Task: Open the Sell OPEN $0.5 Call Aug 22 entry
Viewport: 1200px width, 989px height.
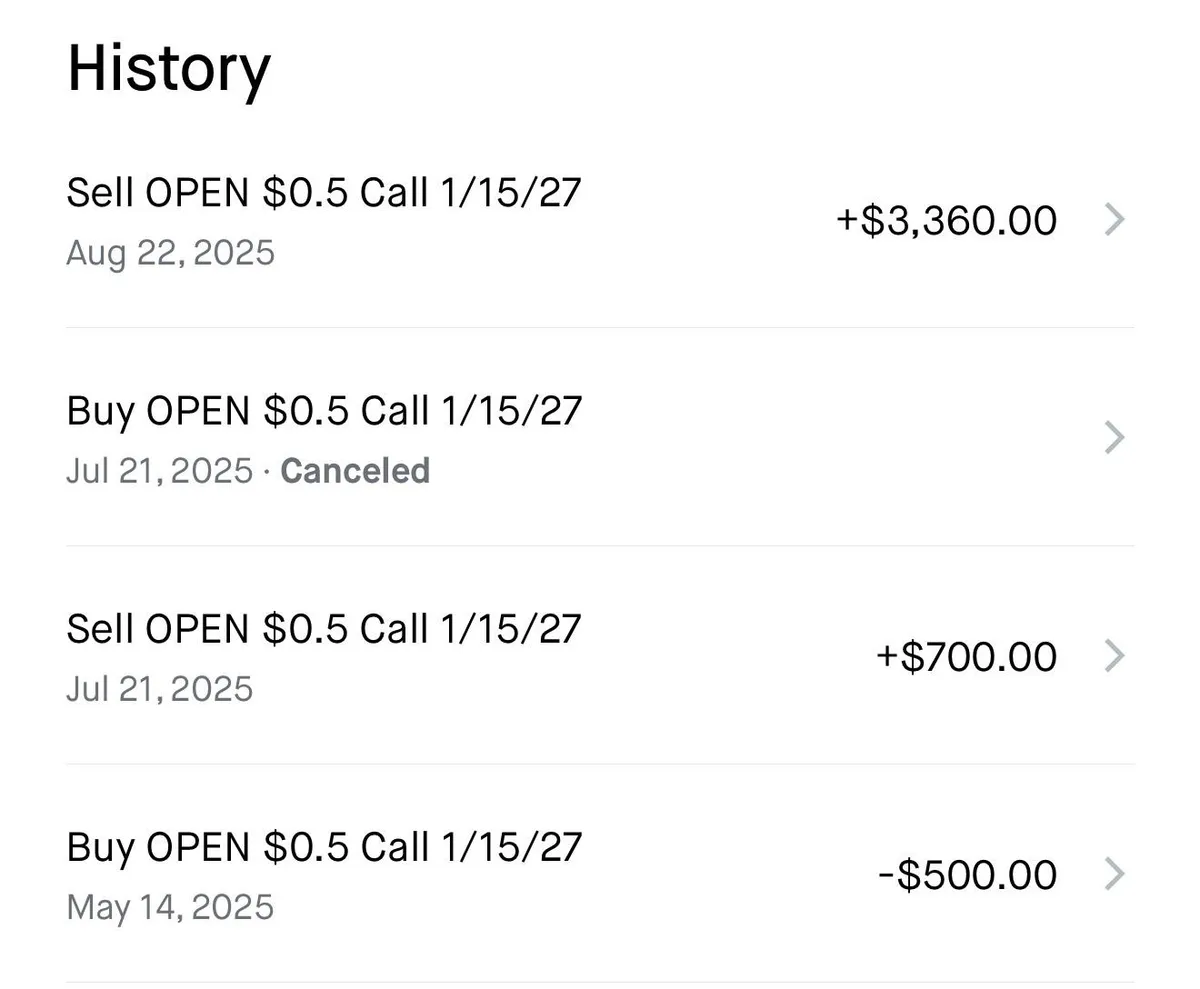Action: coord(324,191)
